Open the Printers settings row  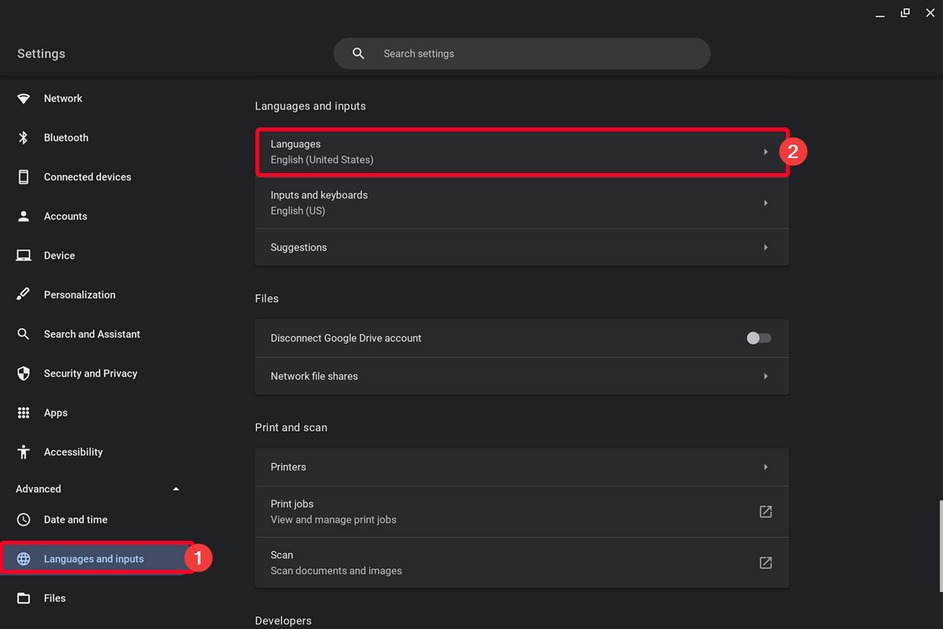click(521, 467)
